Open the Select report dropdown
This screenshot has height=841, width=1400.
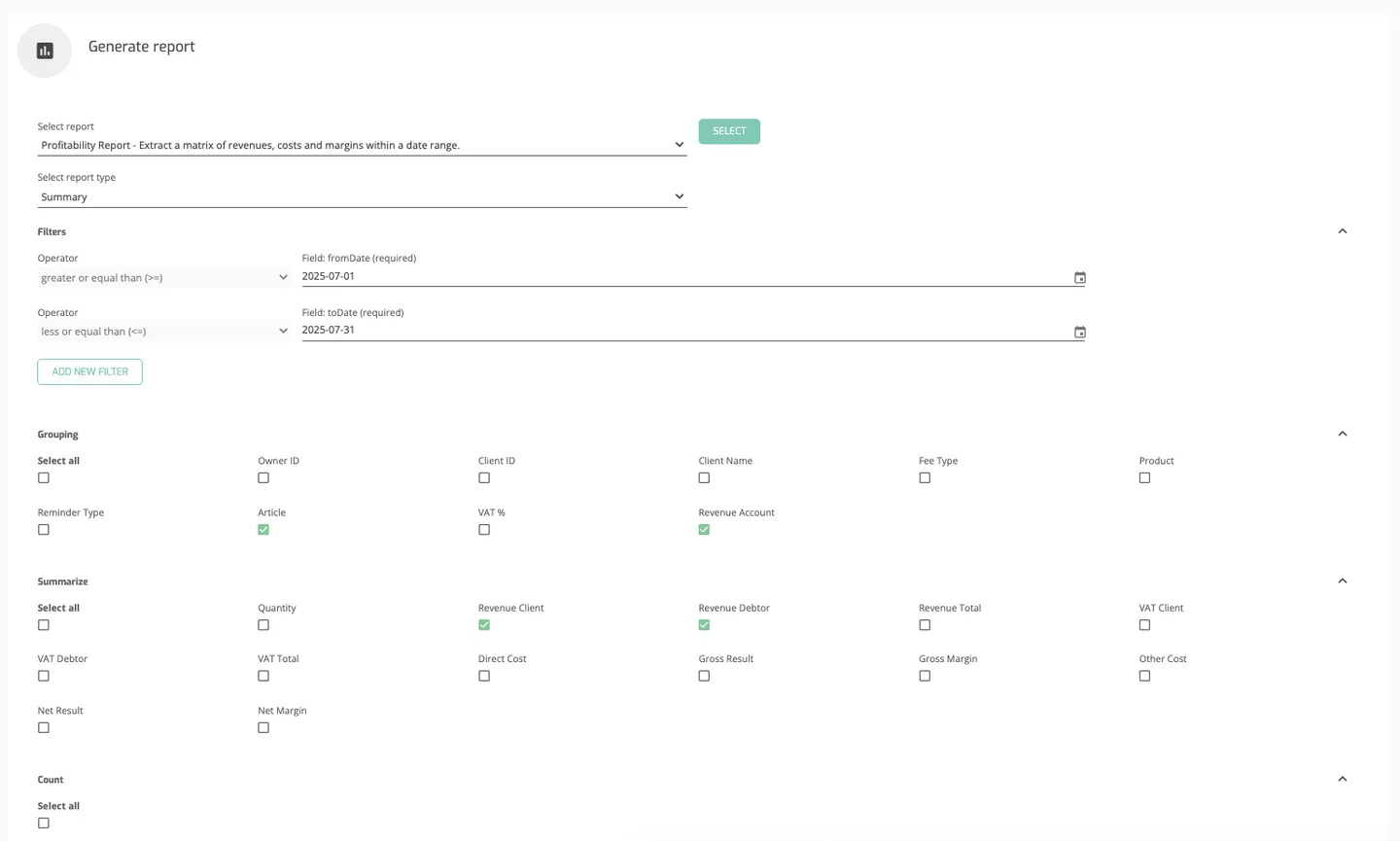point(362,145)
